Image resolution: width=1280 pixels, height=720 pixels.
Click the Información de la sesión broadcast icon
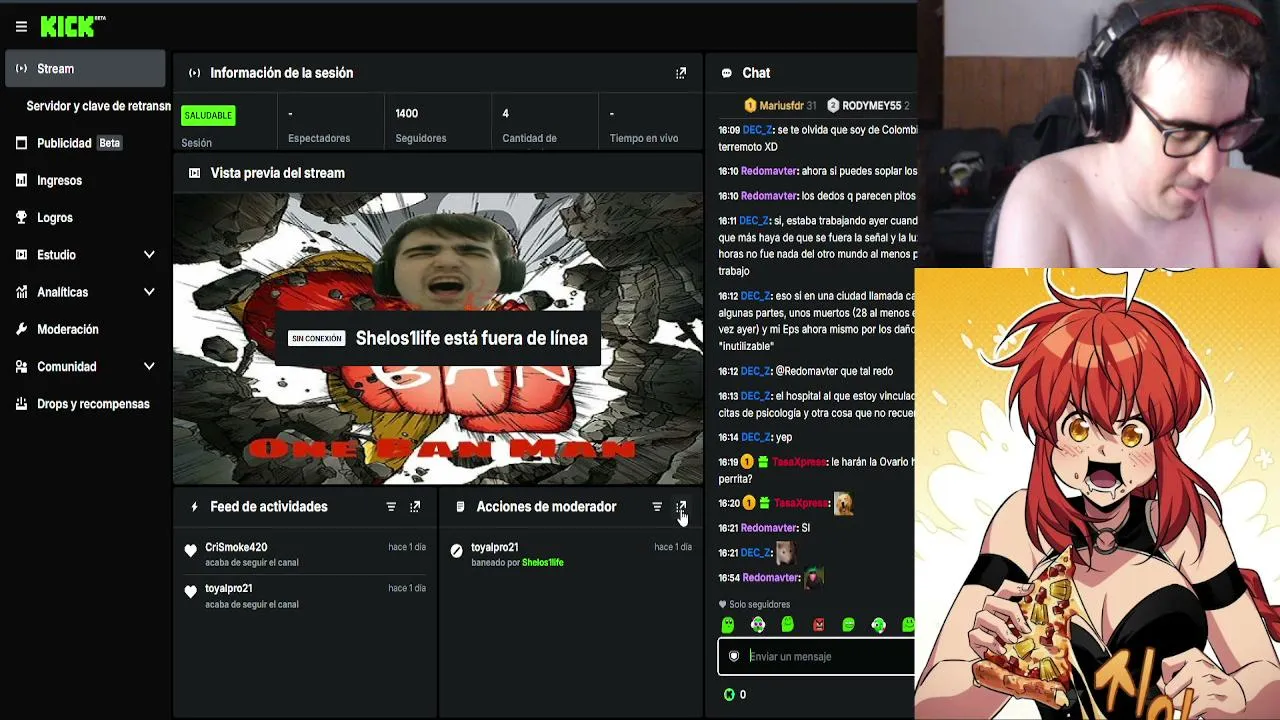194,73
